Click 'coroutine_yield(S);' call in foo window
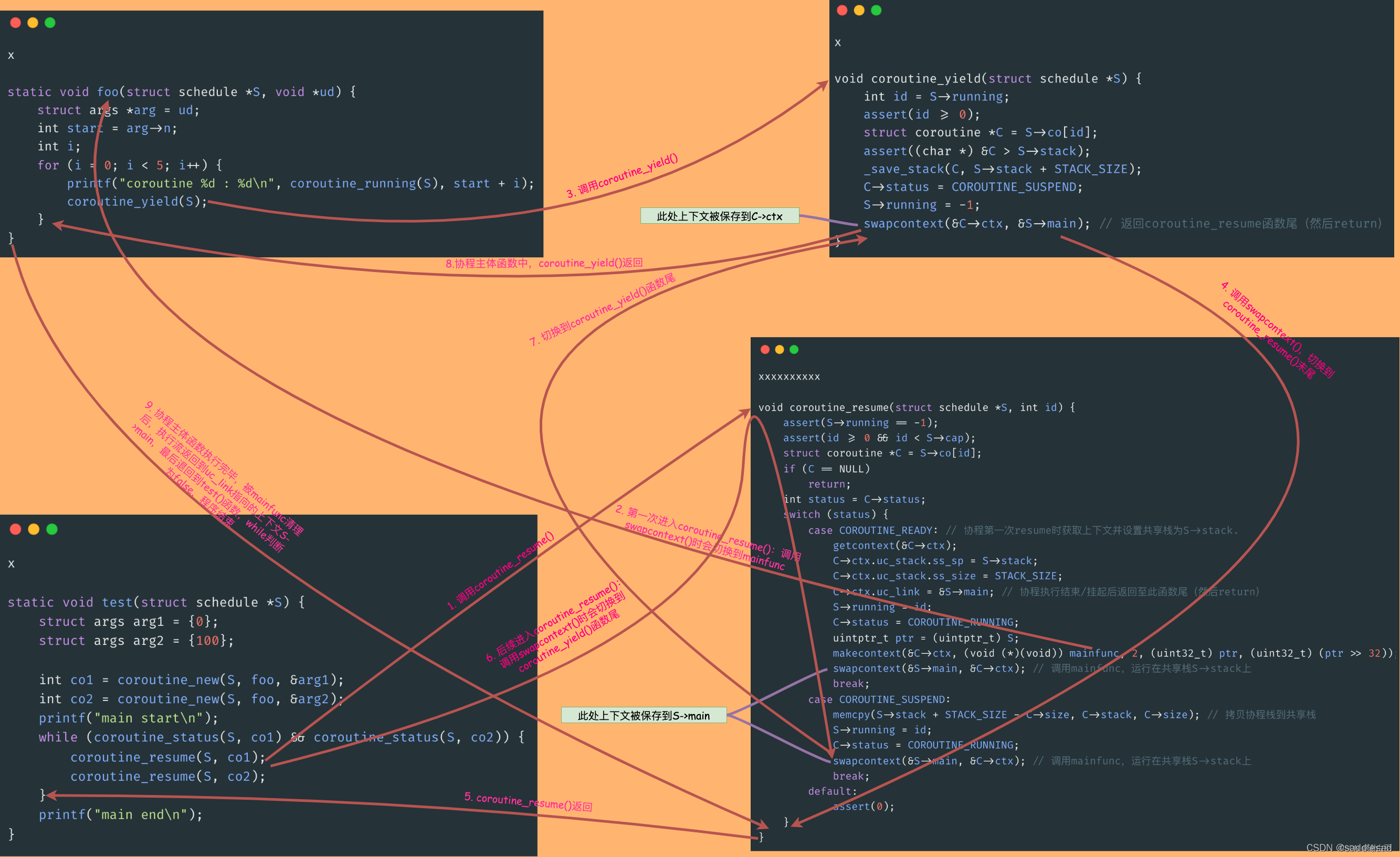This screenshot has height=857, width=1400. point(137,202)
